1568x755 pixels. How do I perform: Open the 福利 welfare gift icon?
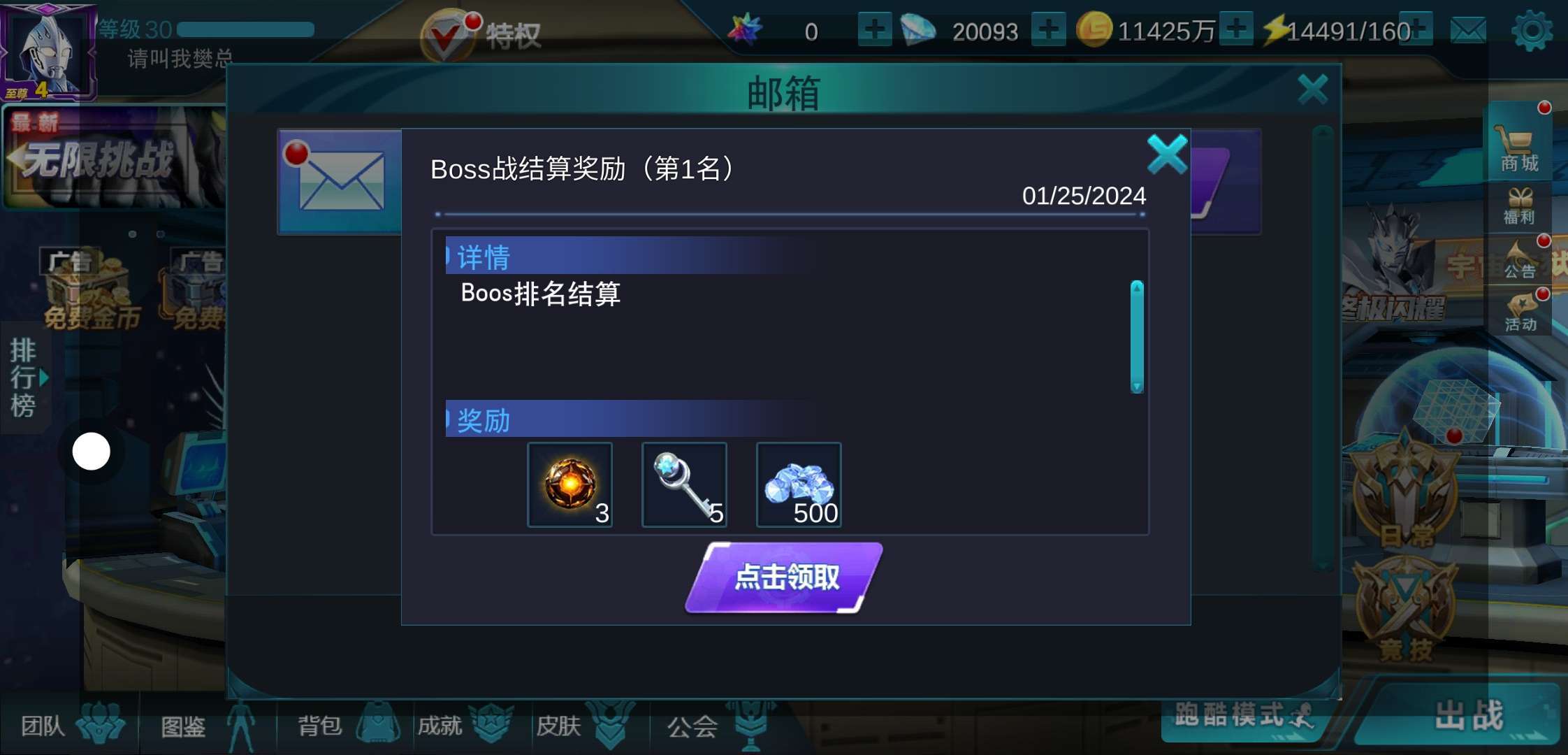(x=1519, y=206)
